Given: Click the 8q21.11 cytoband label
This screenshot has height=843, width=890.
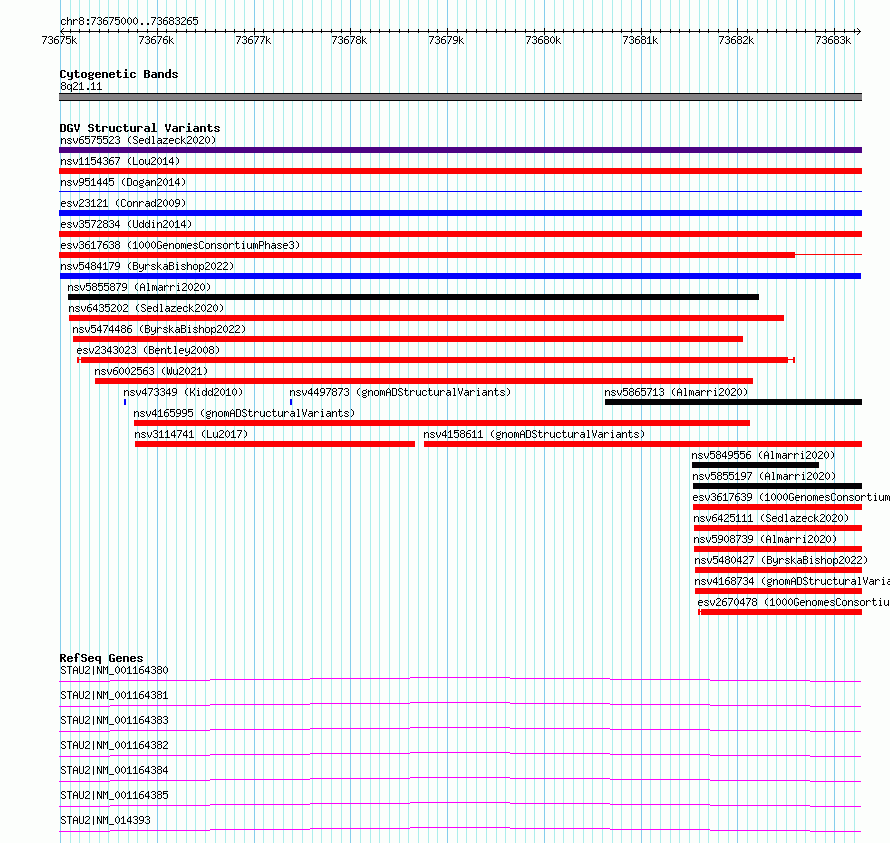Looking at the screenshot, I should pyautogui.click(x=81, y=87).
